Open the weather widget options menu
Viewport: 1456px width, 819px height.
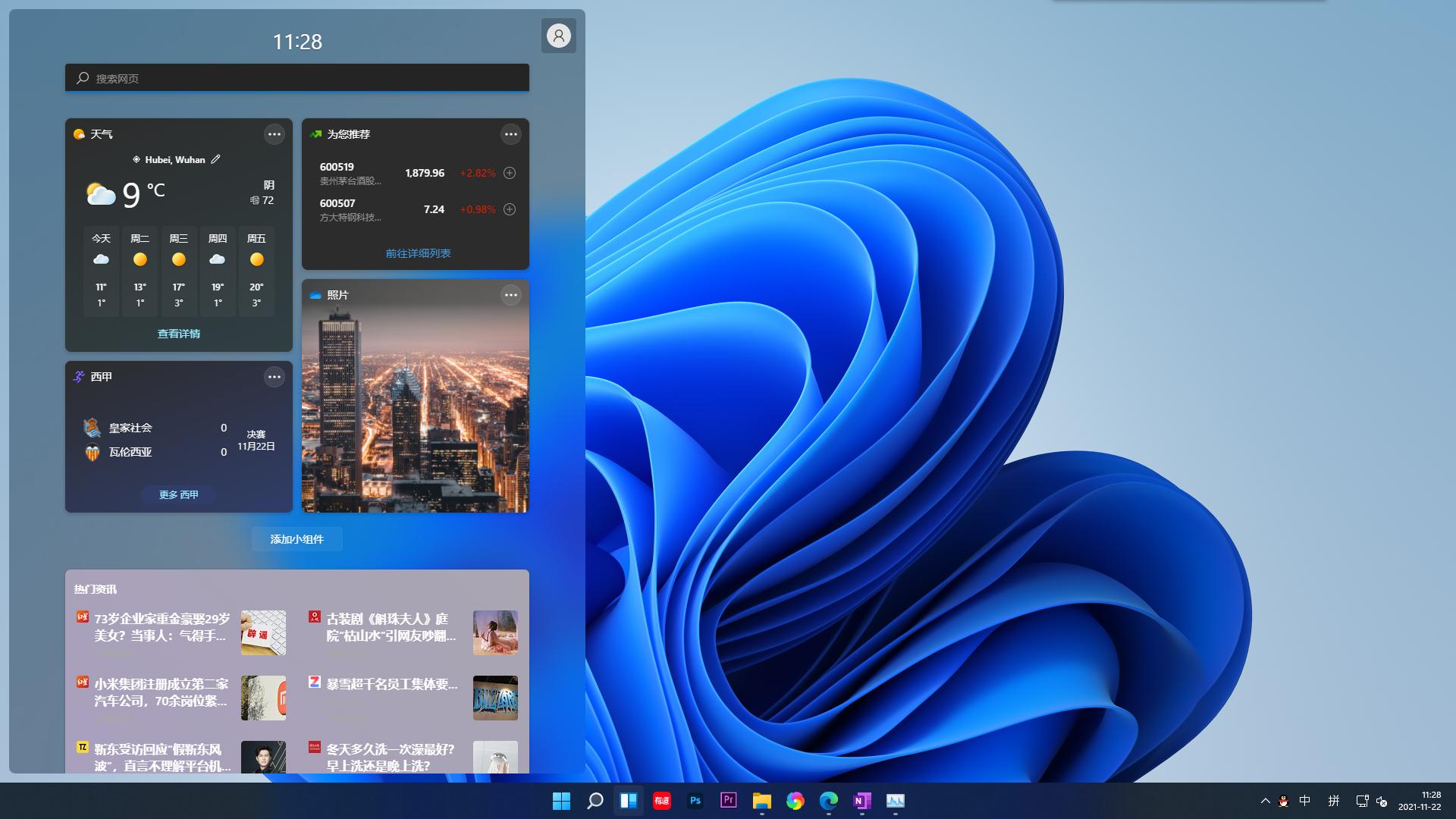coord(275,134)
